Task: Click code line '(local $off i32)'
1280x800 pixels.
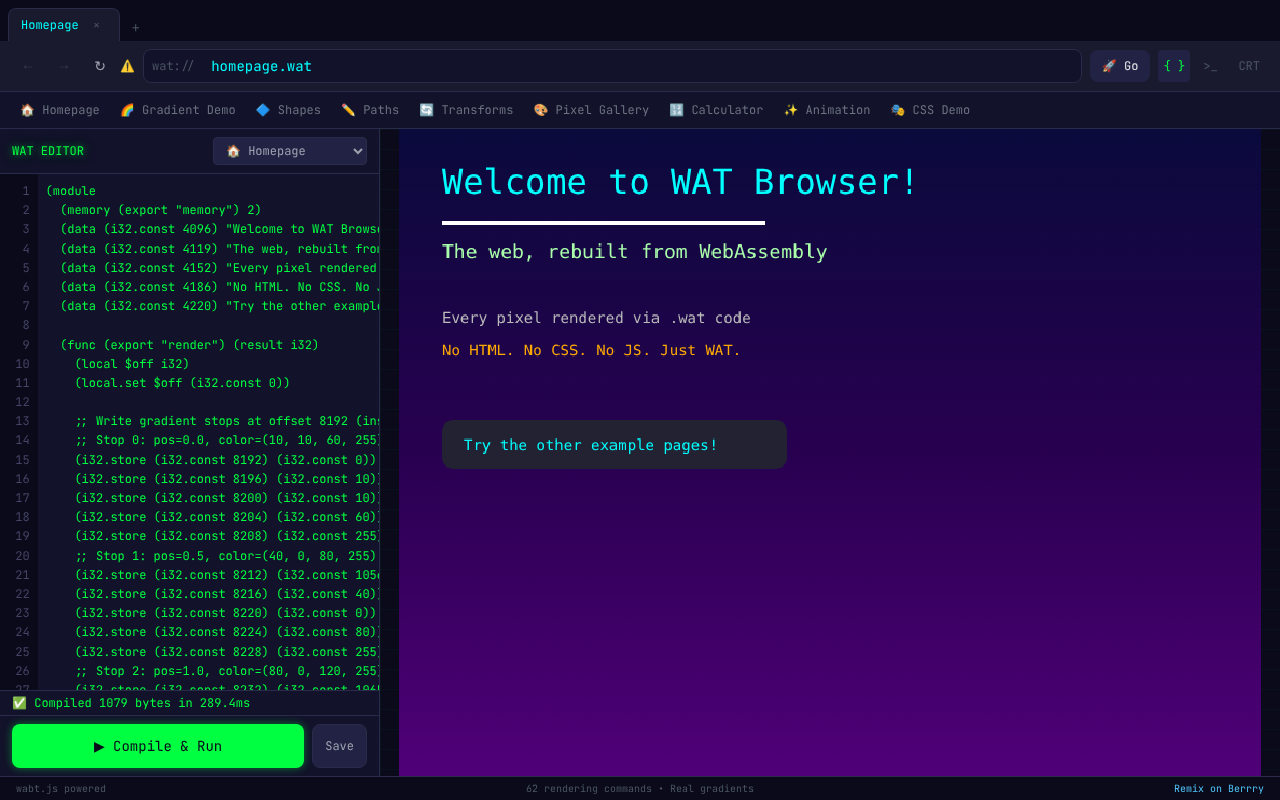Action: pyautogui.click(x=132, y=364)
